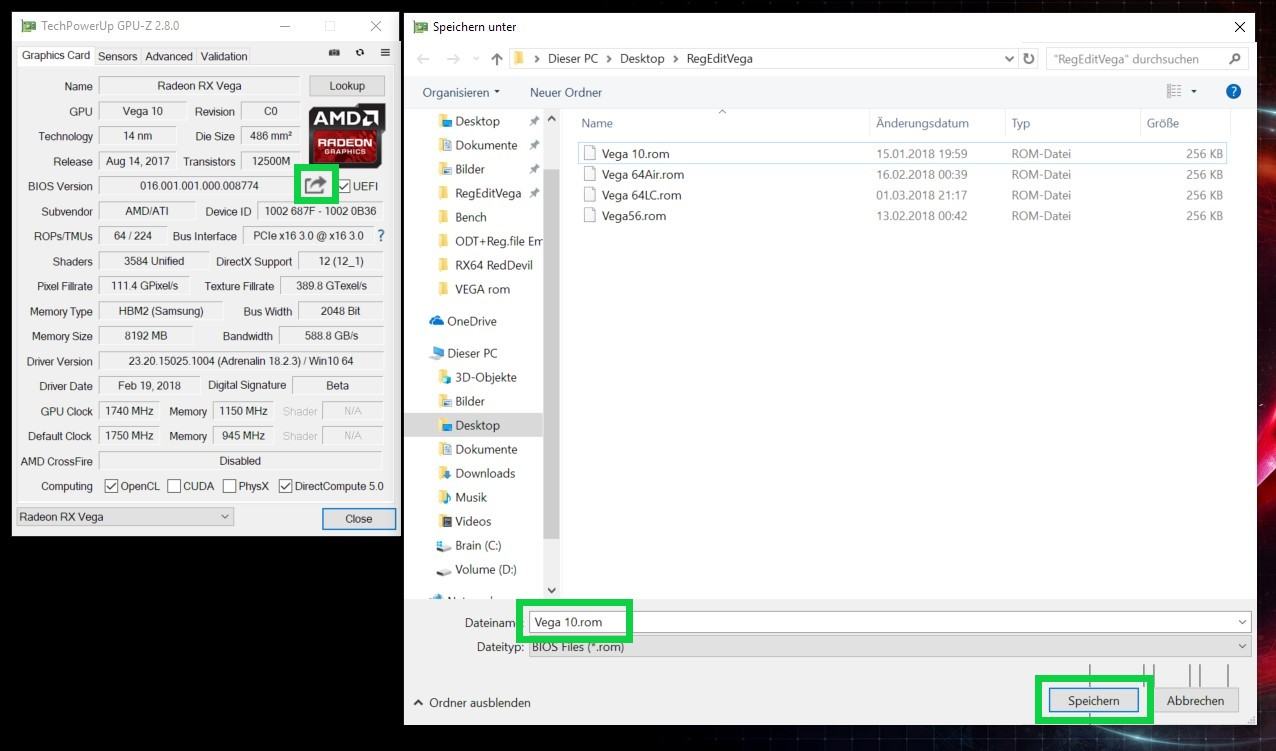Go back in the save dialog
The width and height of the screenshot is (1276, 751).
pyautogui.click(x=423, y=59)
